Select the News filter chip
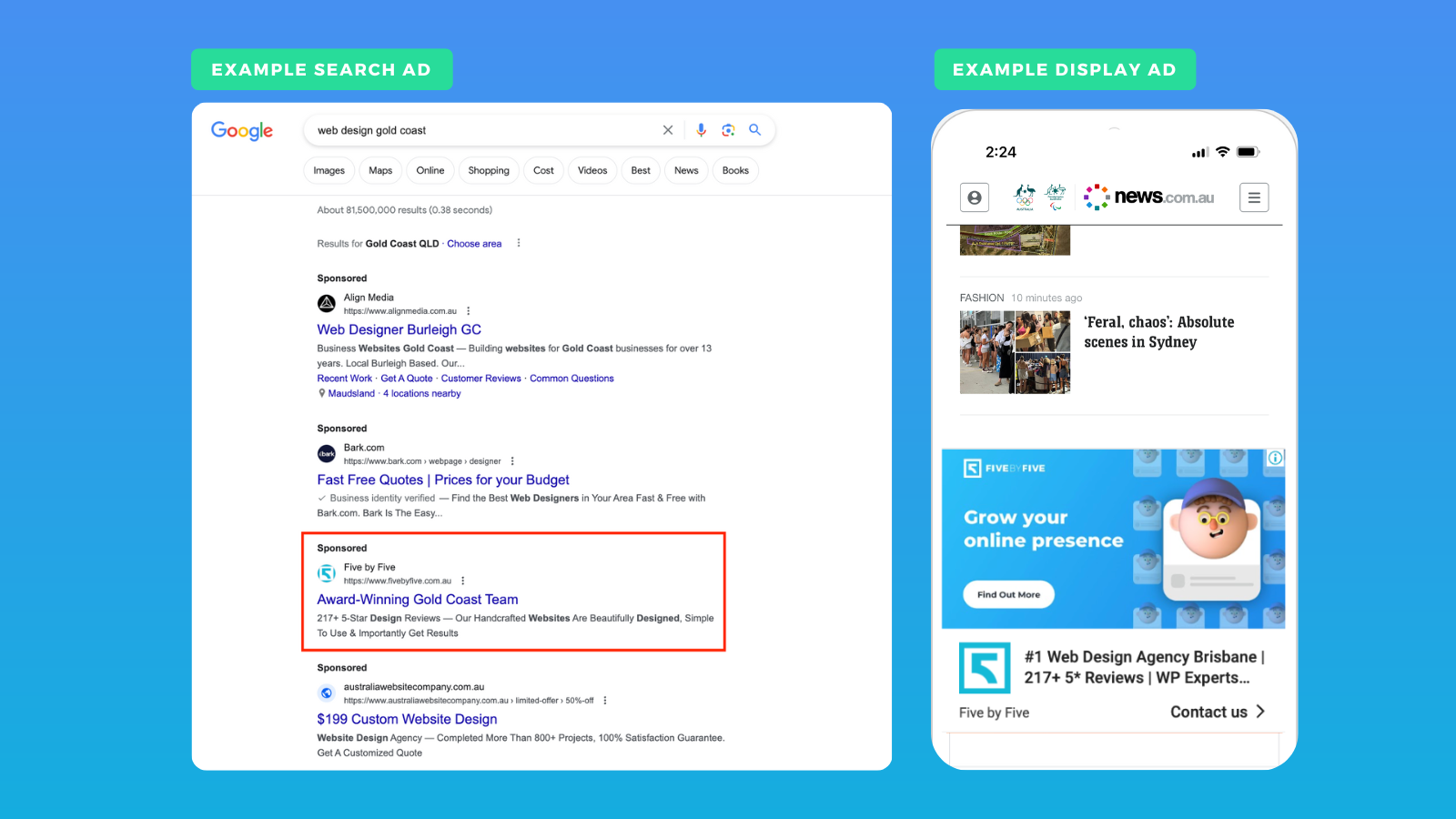 coord(686,170)
